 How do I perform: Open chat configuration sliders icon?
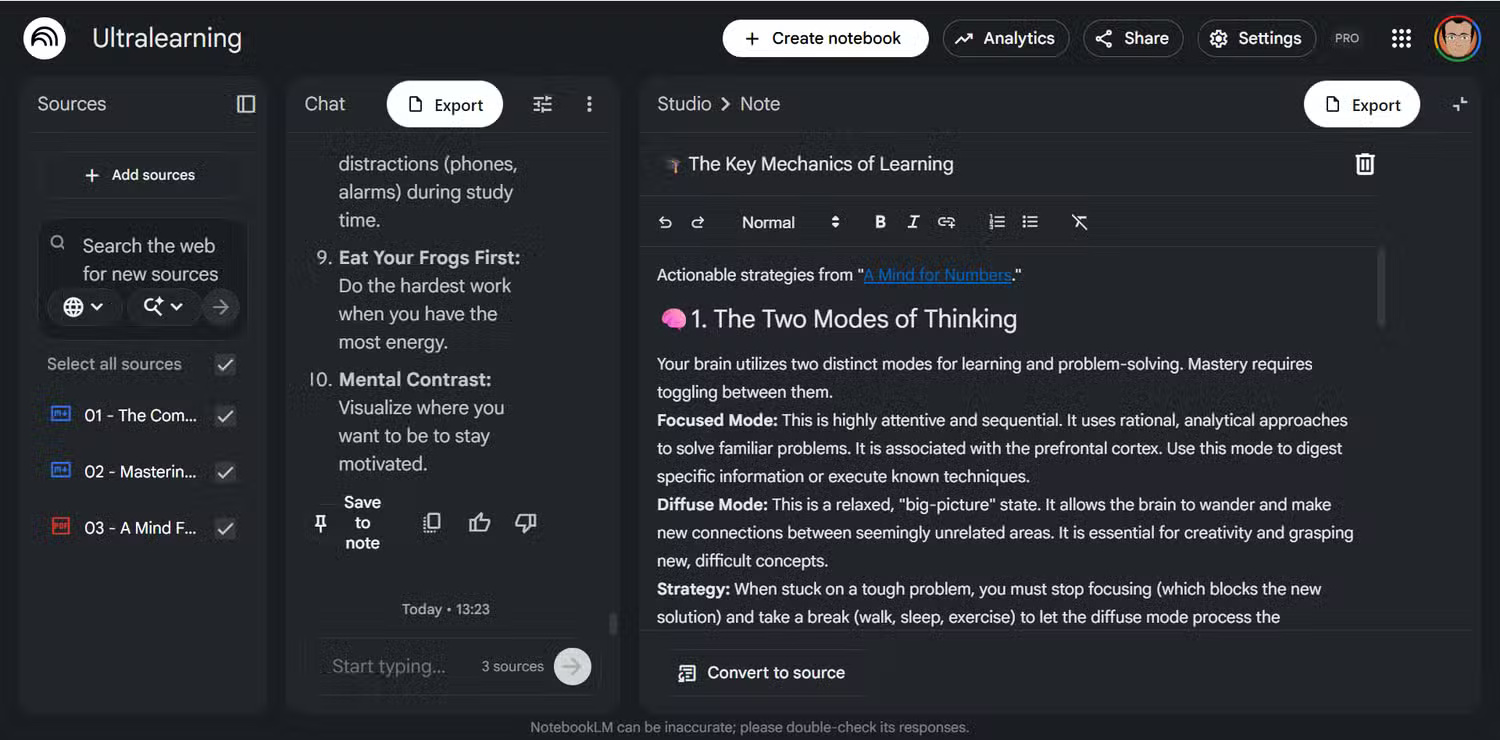click(542, 104)
